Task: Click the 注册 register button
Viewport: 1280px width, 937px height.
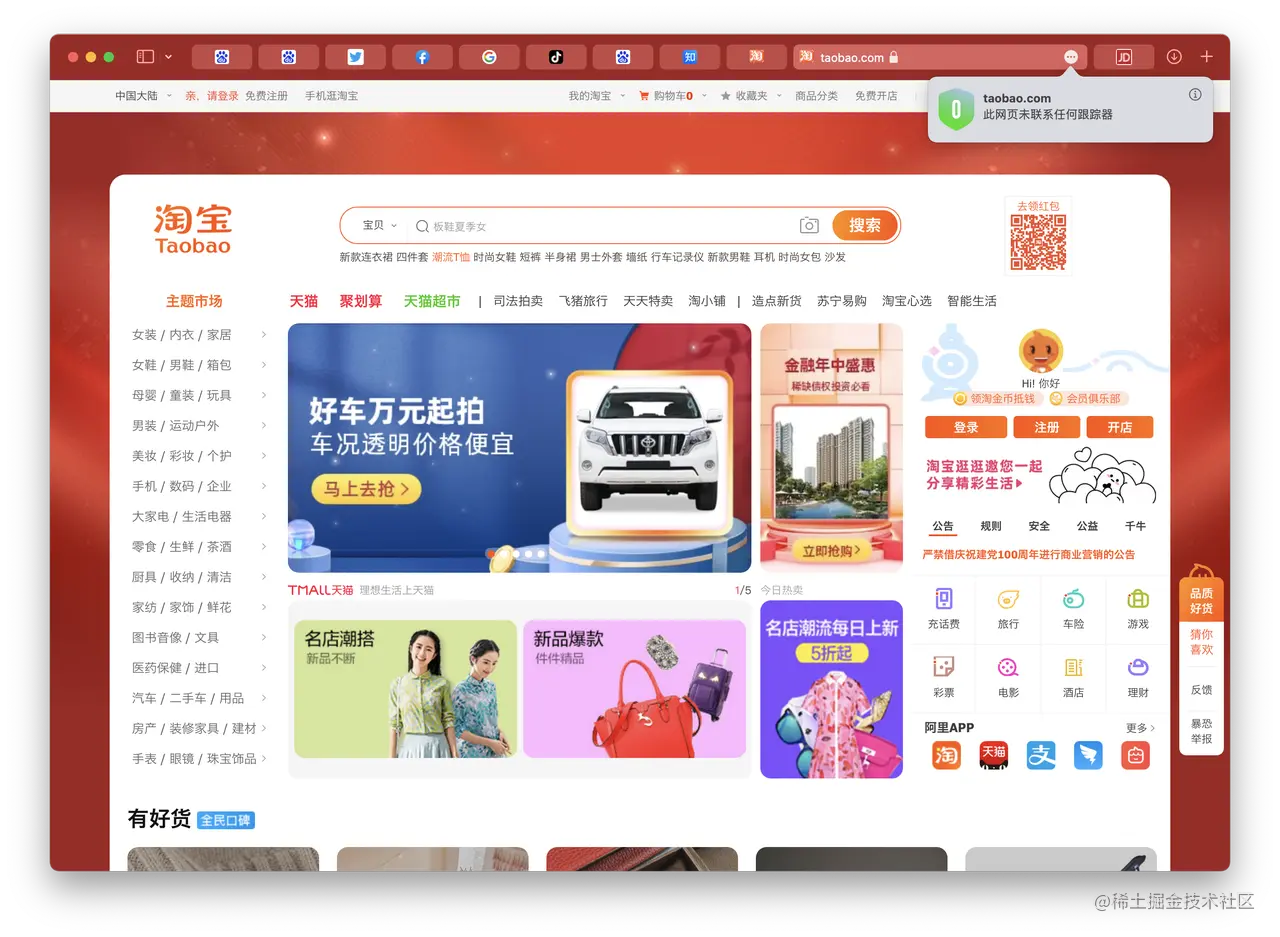Action: click(1047, 427)
